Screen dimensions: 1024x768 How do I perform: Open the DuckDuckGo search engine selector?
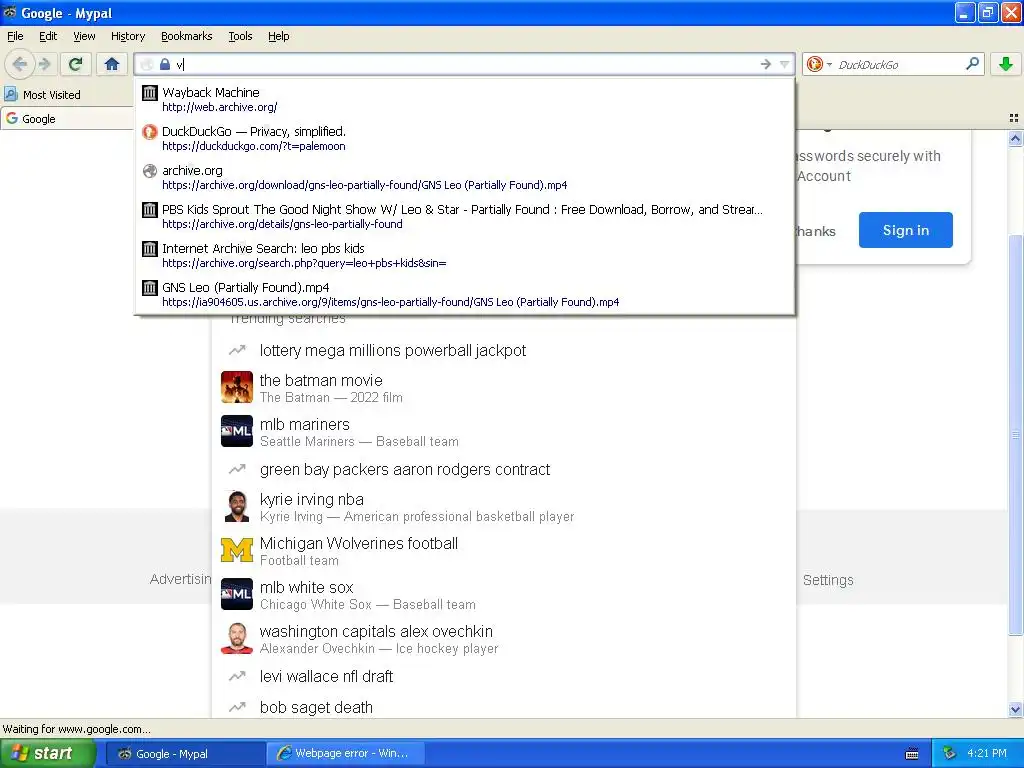click(x=818, y=64)
